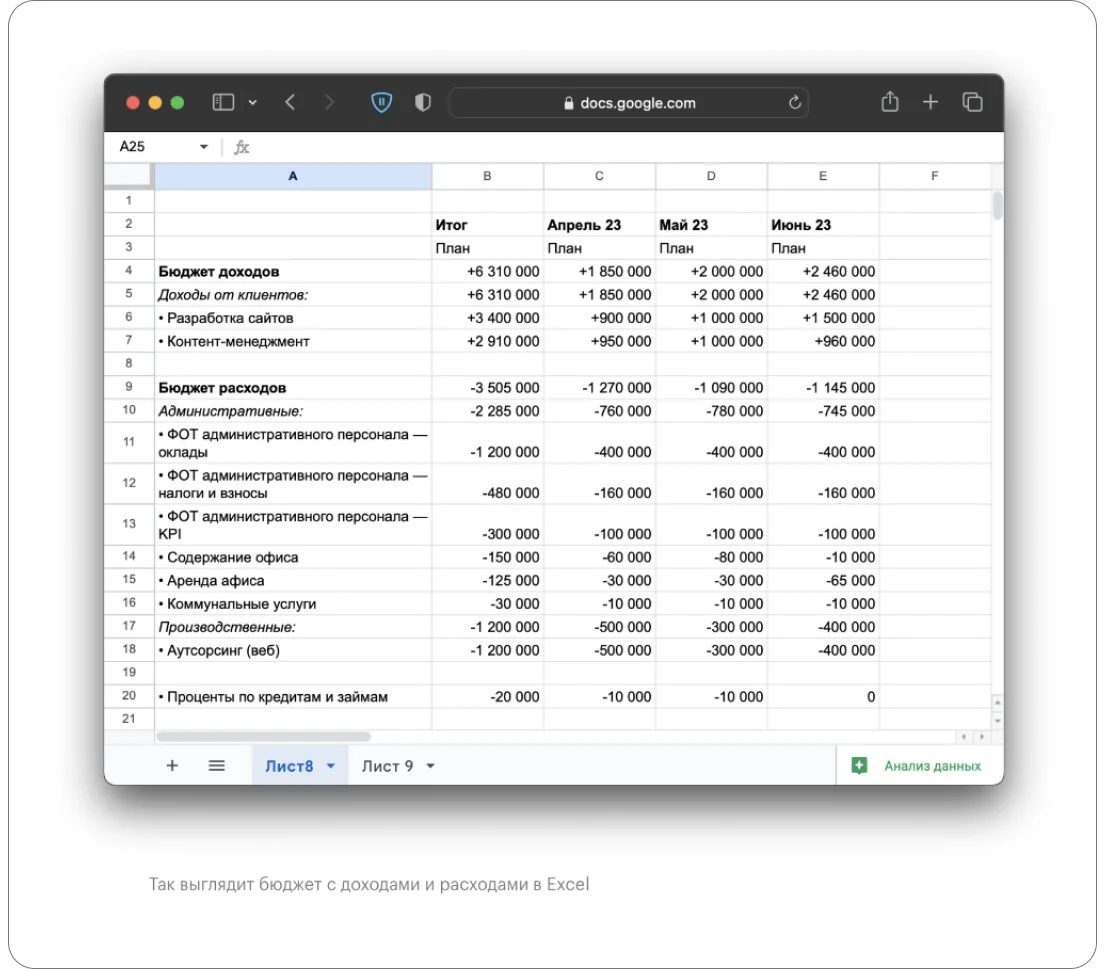Go back with the browser back arrow
The image size is (1107, 969).
point(290,103)
